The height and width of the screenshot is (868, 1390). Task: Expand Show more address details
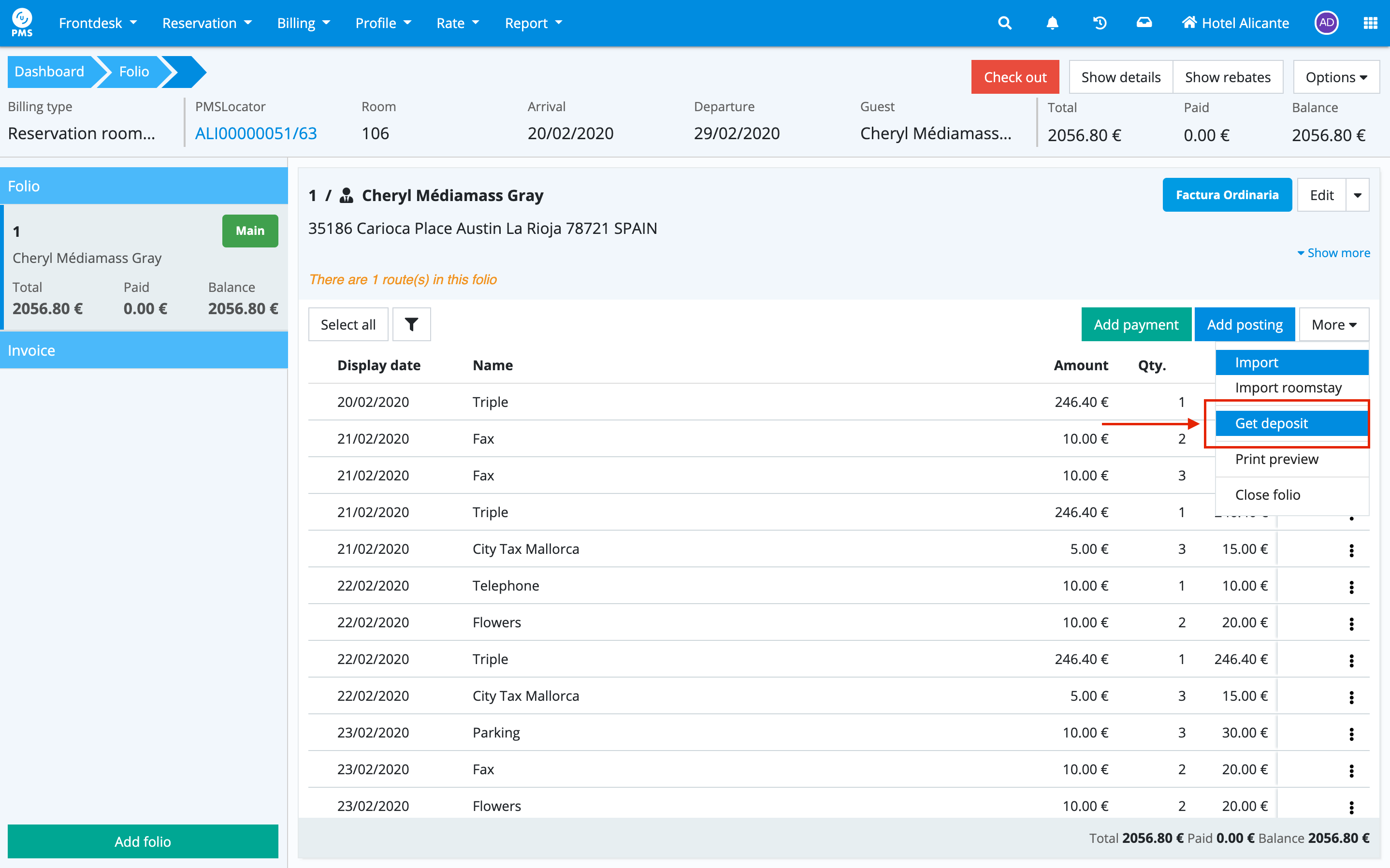(1333, 253)
